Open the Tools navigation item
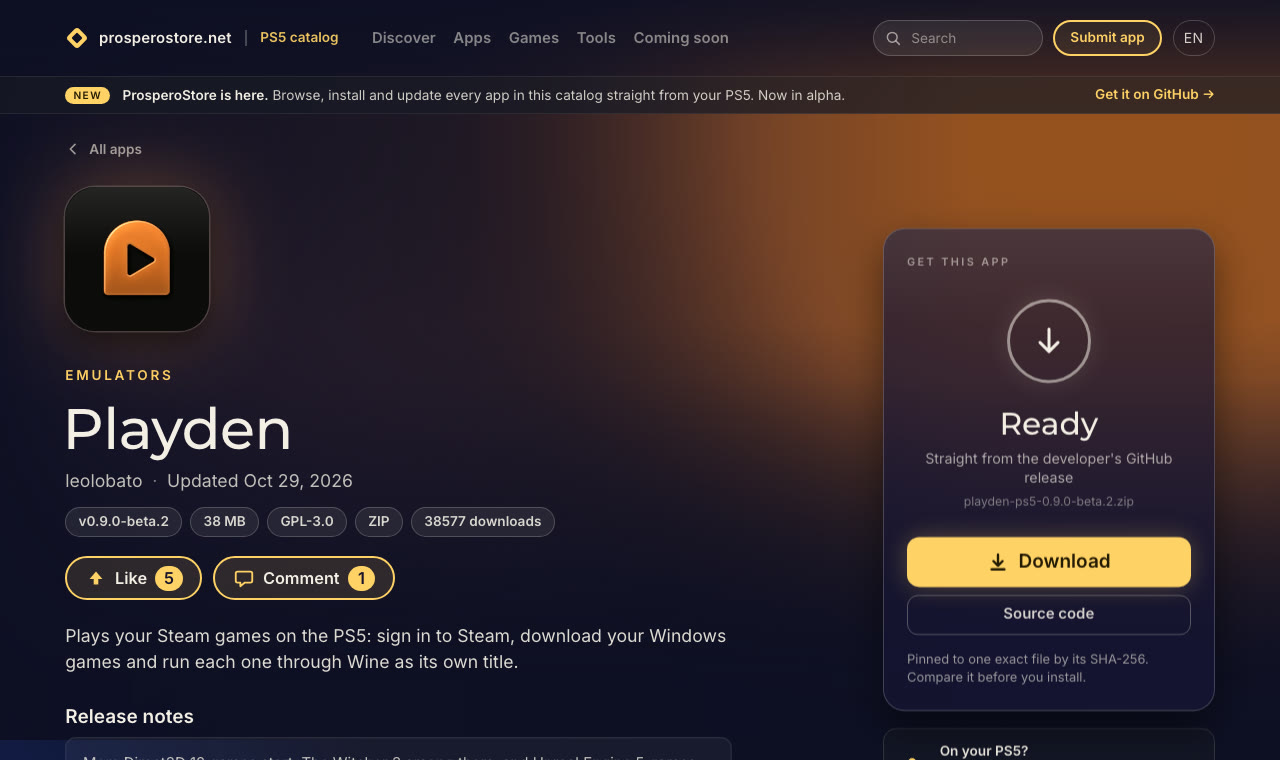This screenshot has height=760, width=1280. click(x=596, y=38)
